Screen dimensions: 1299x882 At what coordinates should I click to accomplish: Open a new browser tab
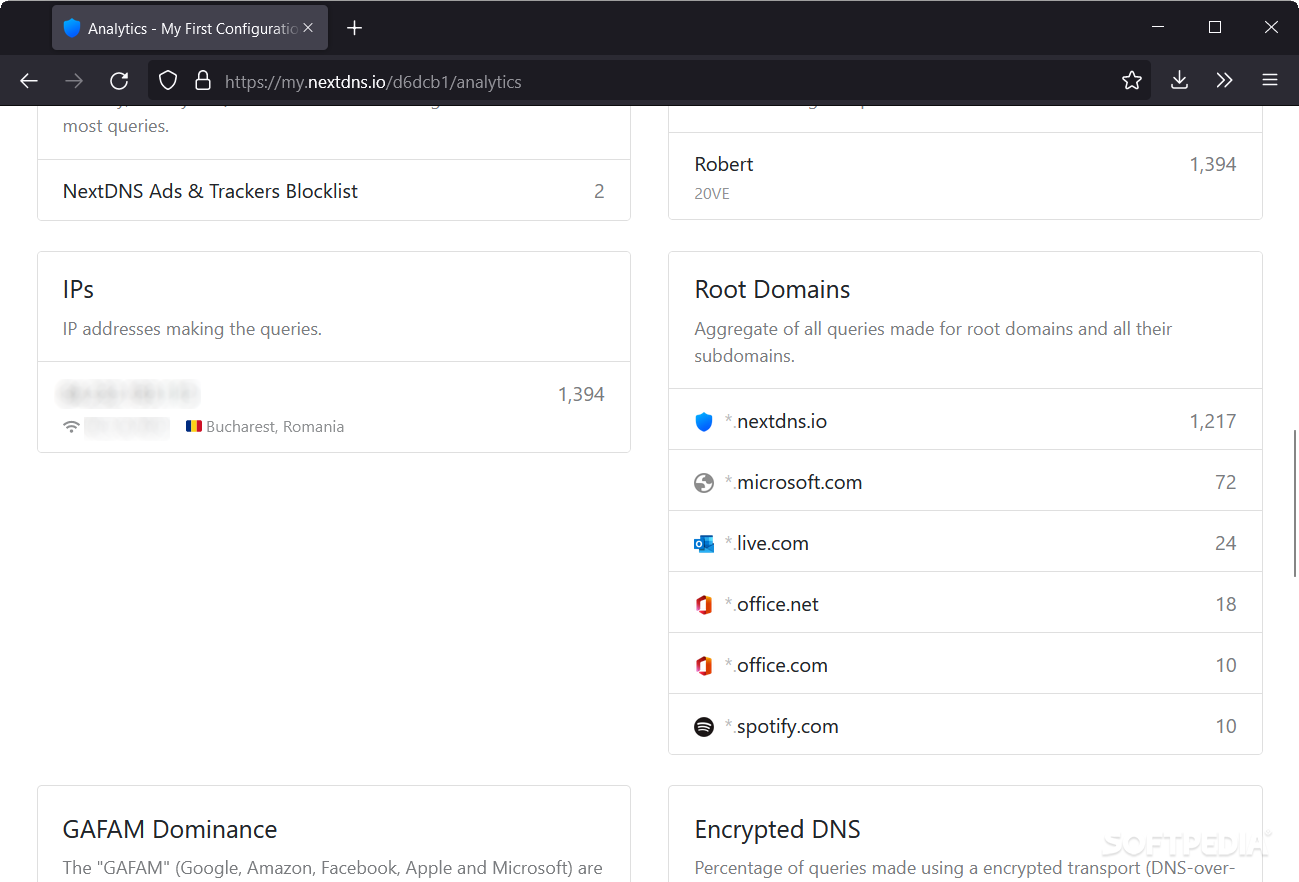[x=354, y=28]
